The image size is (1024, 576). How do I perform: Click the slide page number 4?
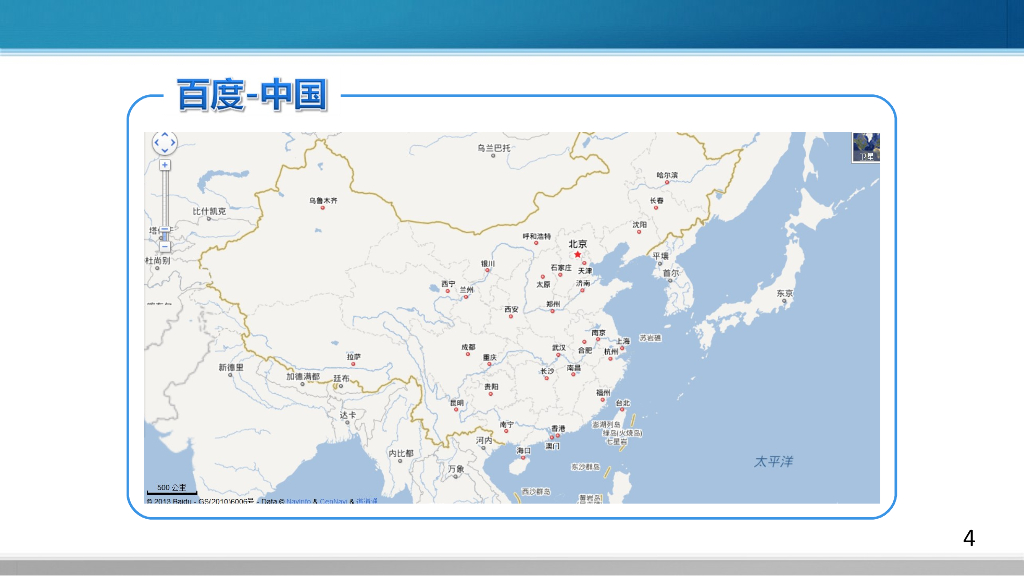[x=969, y=537]
